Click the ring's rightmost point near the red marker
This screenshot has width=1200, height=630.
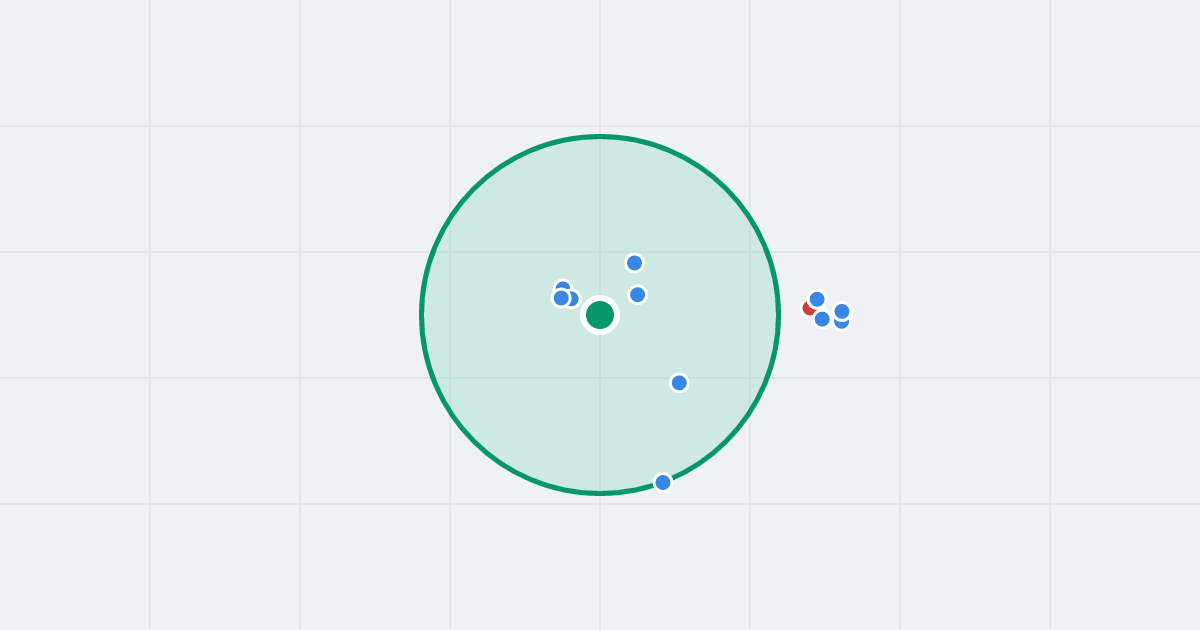(x=779, y=315)
